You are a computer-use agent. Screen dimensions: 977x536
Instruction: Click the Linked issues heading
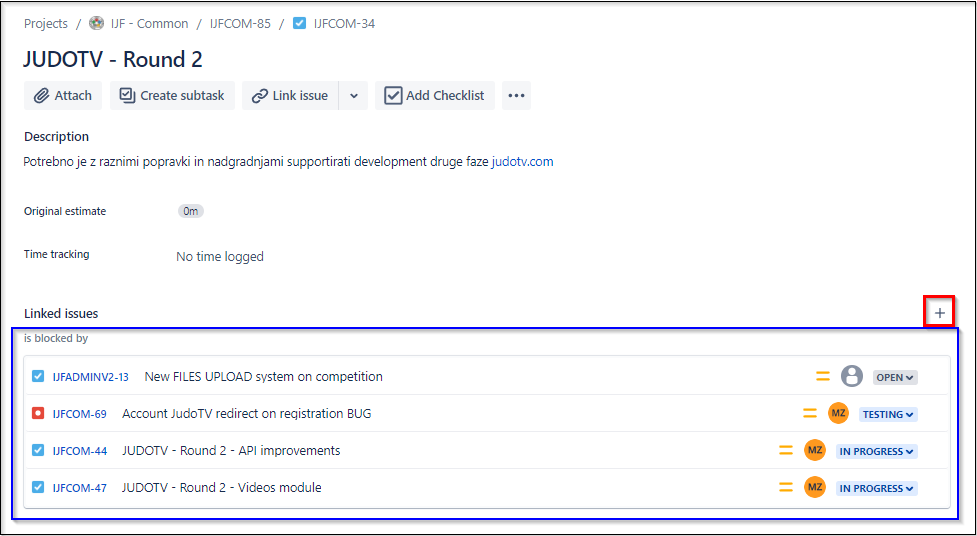(x=61, y=313)
